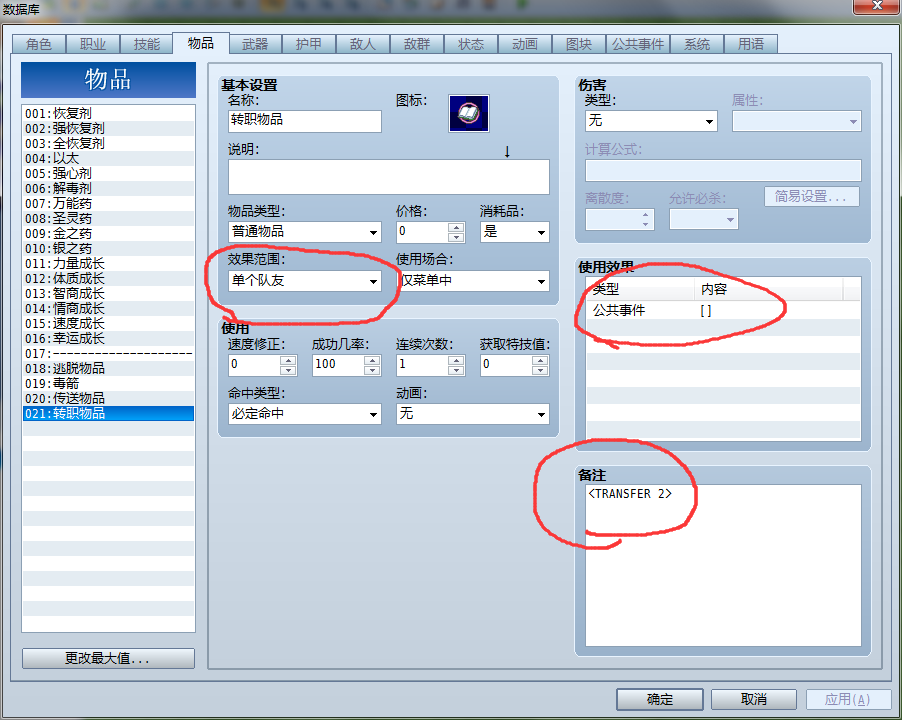Screen dimensions: 902x720
Task: Select the 公共事件 tab
Action: pos(637,44)
